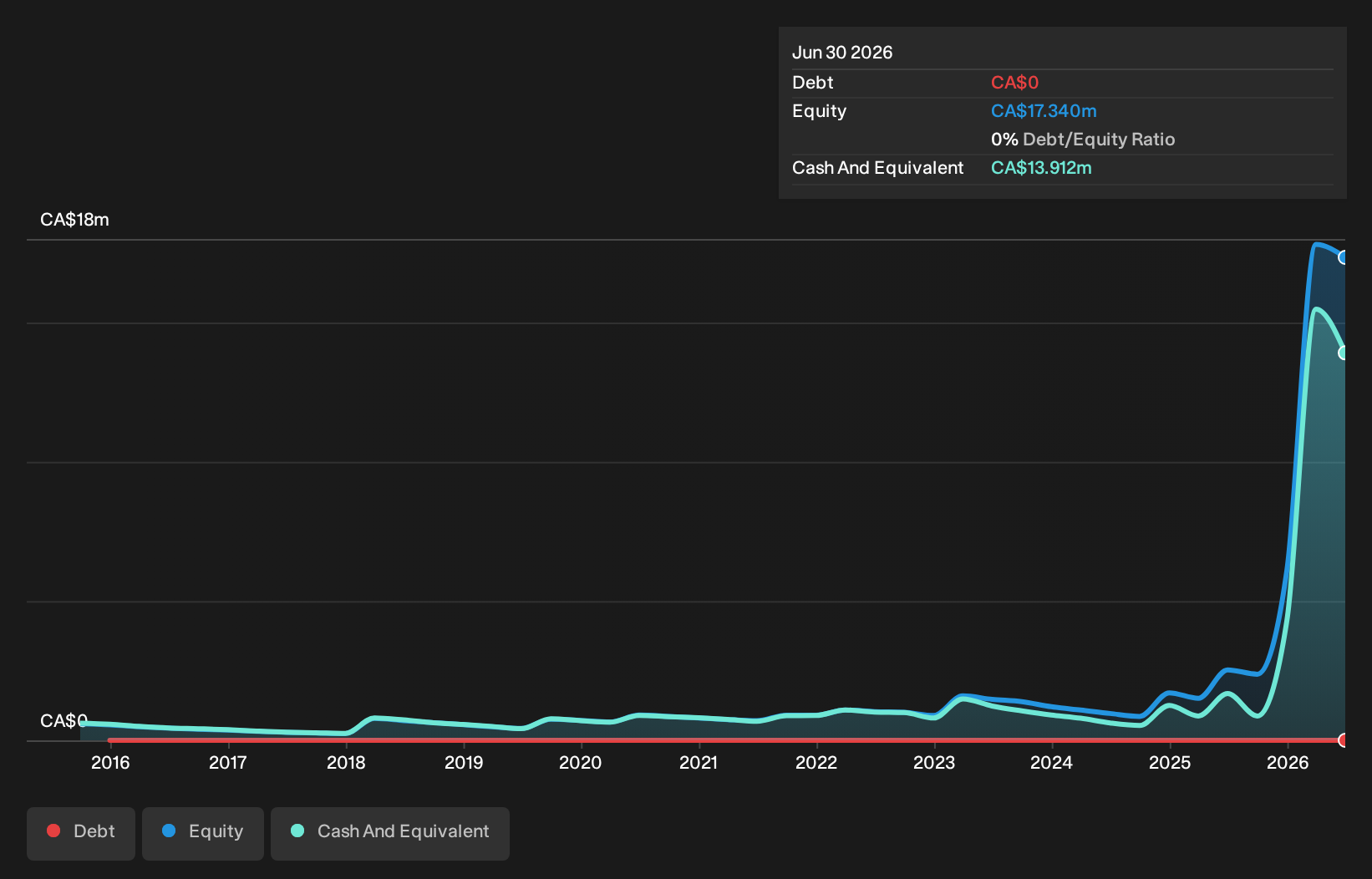Click the Jun 30 2026 tooltip date
Image resolution: width=1372 pixels, height=879 pixels.
(842, 53)
